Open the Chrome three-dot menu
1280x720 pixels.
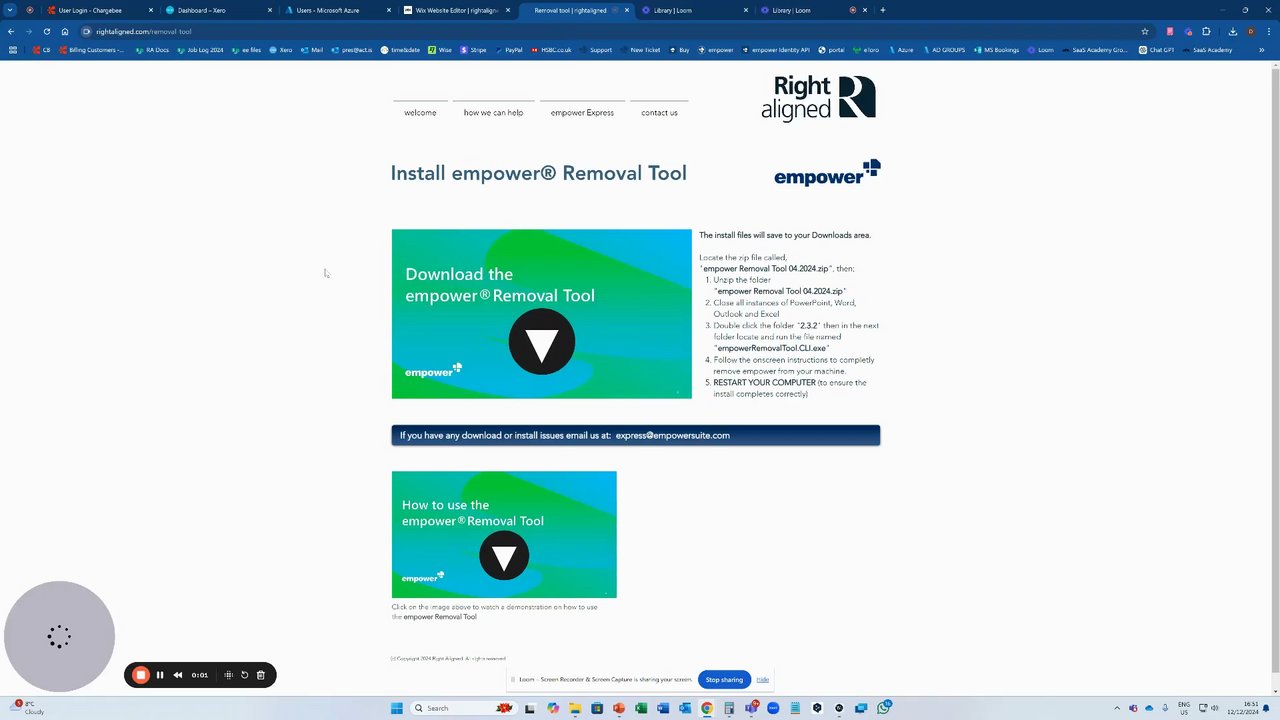1269,31
